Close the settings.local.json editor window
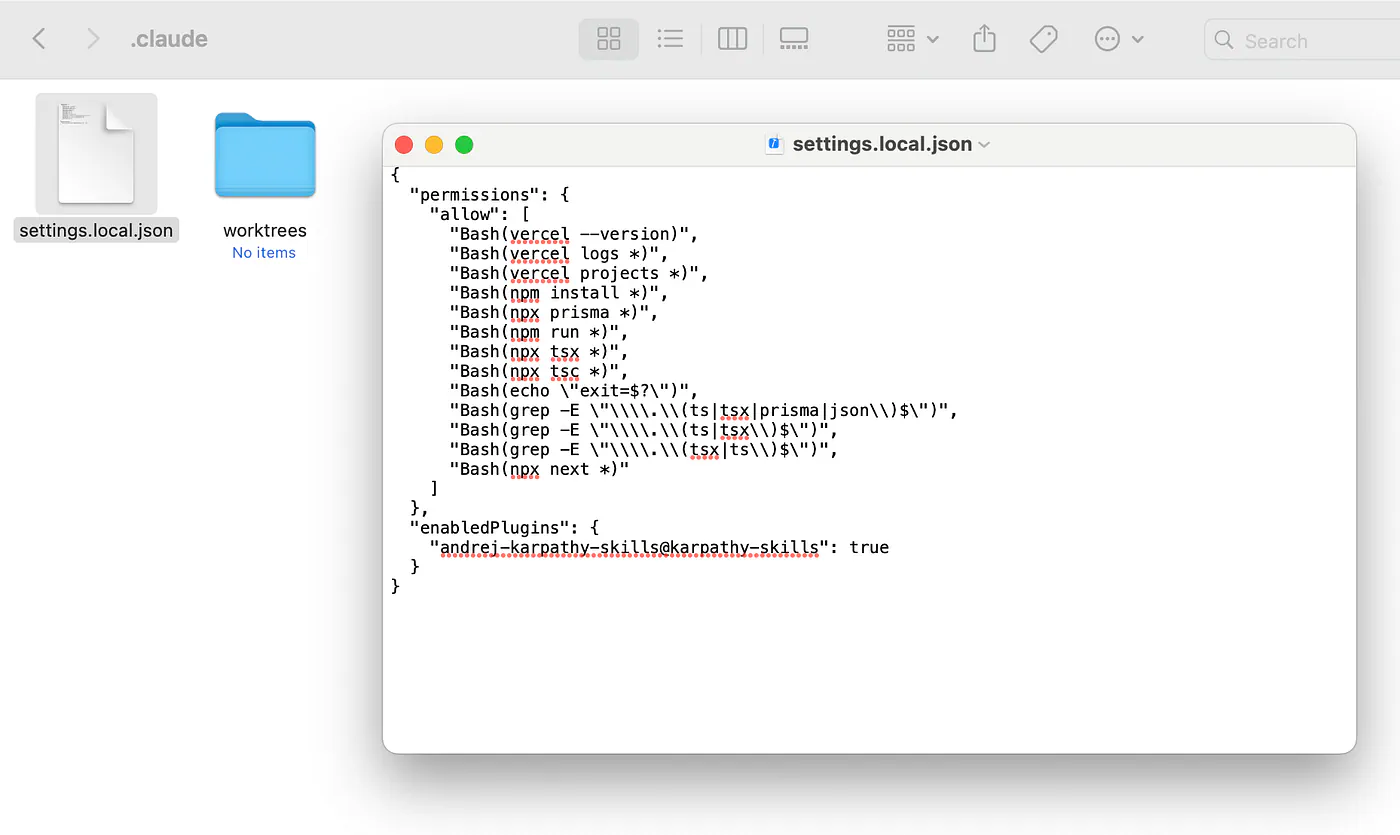 pyautogui.click(x=404, y=144)
